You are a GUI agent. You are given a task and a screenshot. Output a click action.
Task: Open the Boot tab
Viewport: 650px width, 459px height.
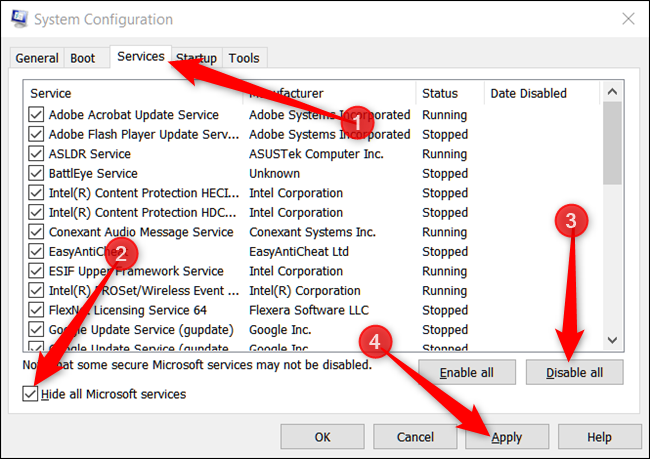click(x=82, y=58)
